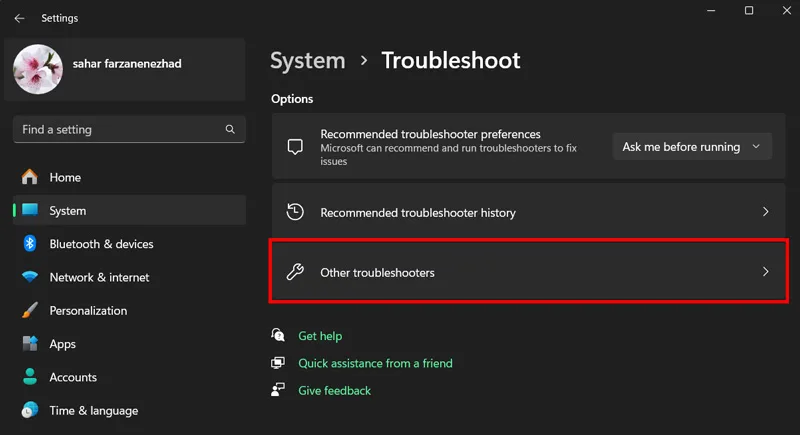This screenshot has width=800, height=435.
Task: Open Quick assistance from a friend
Action: (x=375, y=363)
